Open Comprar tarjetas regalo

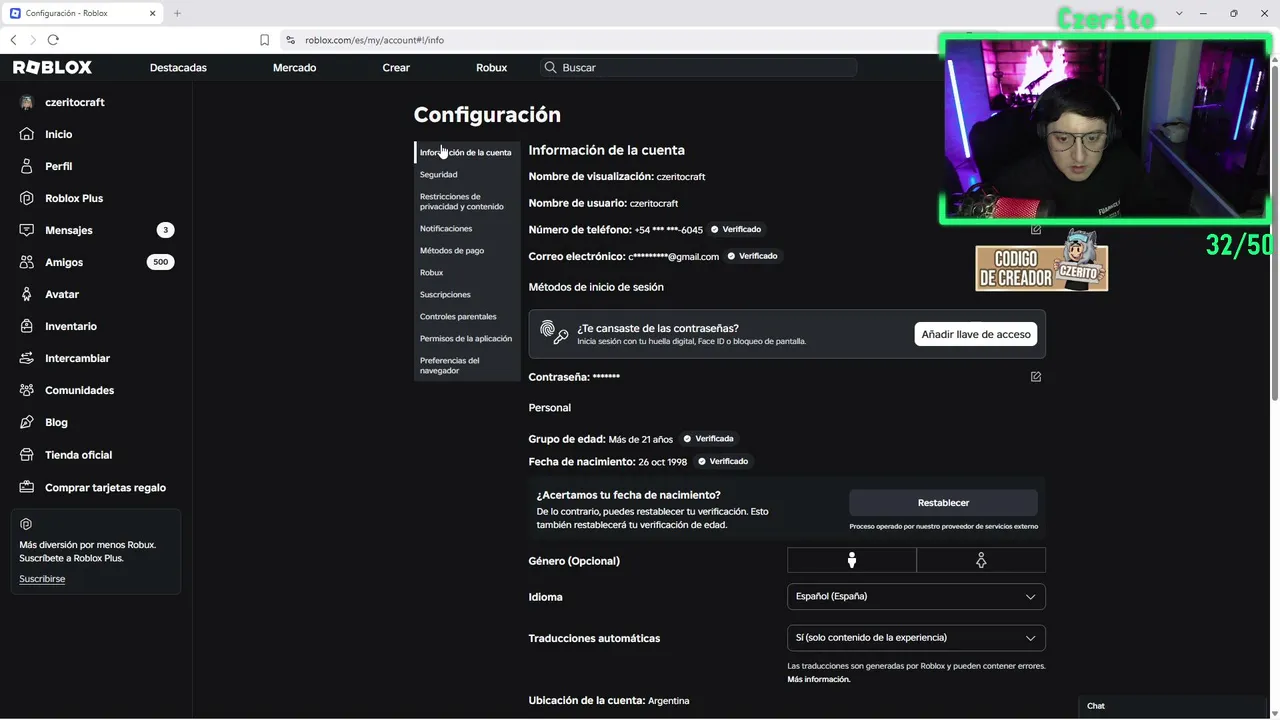point(105,487)
